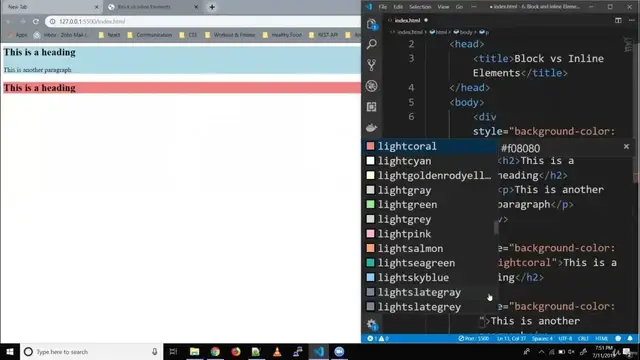Open the Windows Start menu

pos(10,352)
